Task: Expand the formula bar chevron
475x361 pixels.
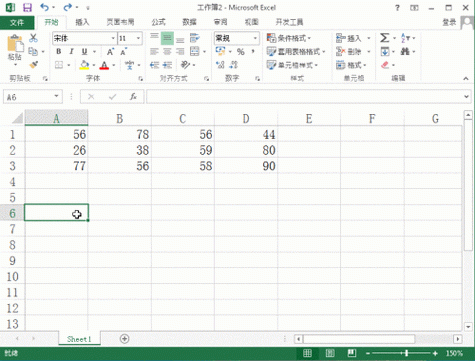Action: click(466, 97)
